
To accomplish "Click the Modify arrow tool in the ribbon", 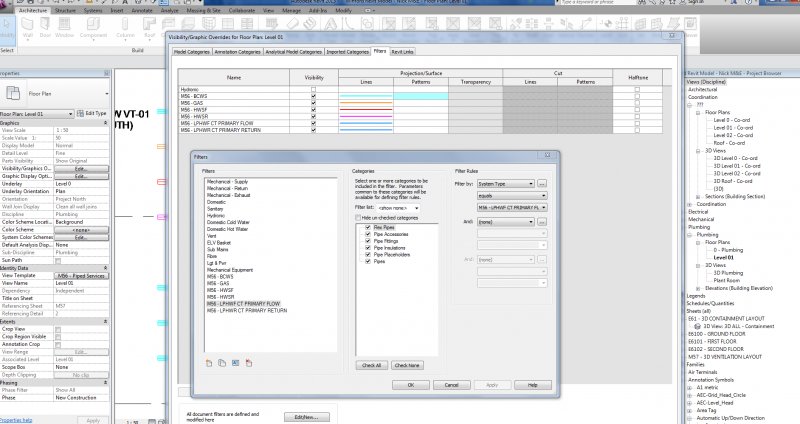I will pyautogui.click(x=7, y=27).
